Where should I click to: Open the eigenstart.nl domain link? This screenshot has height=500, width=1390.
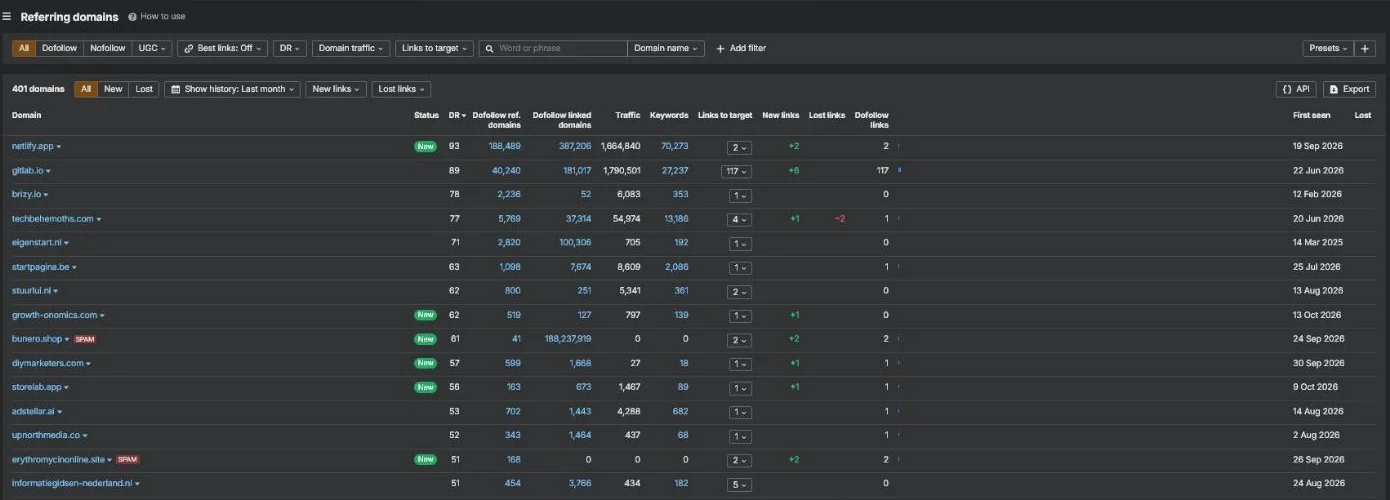coord(37,243)
